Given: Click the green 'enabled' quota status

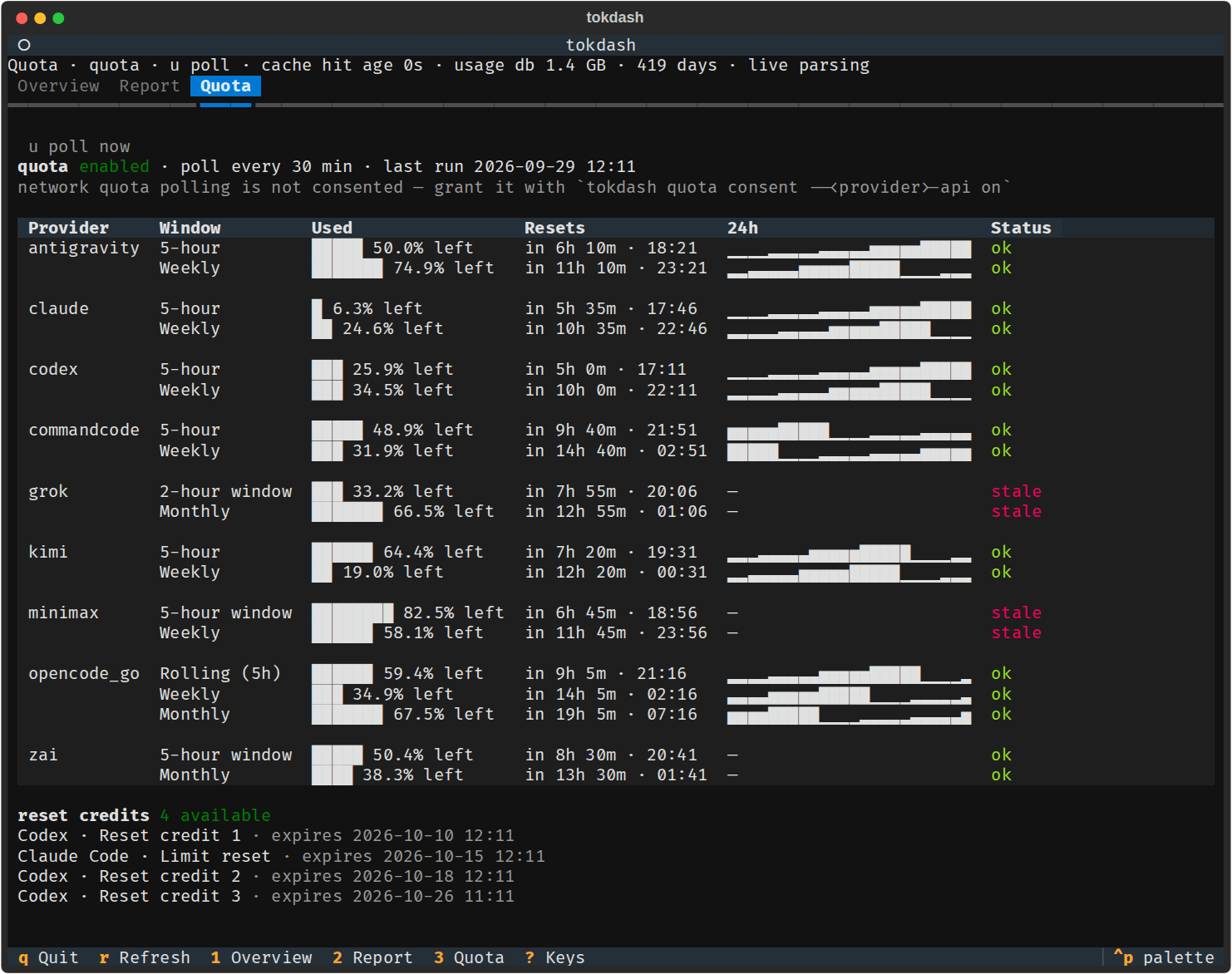Looking at the screenshot, I should pyautogui.click(x=114, y=166).
